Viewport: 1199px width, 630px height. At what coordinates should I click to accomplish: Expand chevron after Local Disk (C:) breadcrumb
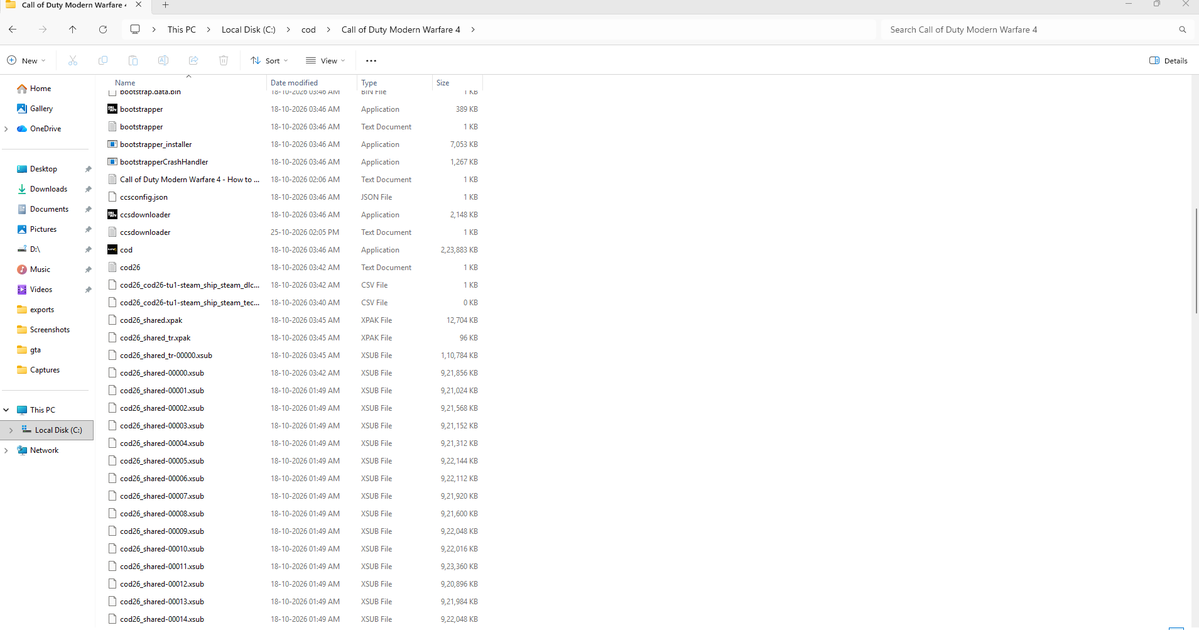point(288,30)
